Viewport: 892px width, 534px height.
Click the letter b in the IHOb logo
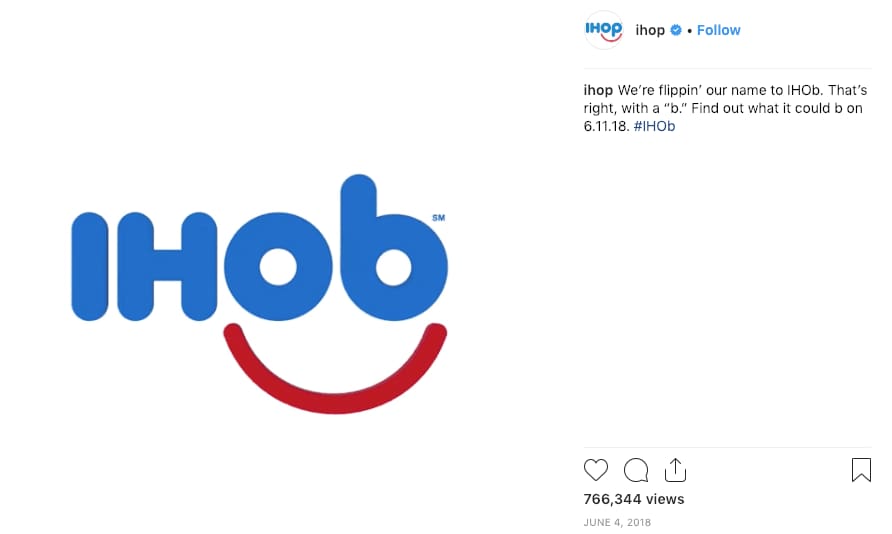394,247
